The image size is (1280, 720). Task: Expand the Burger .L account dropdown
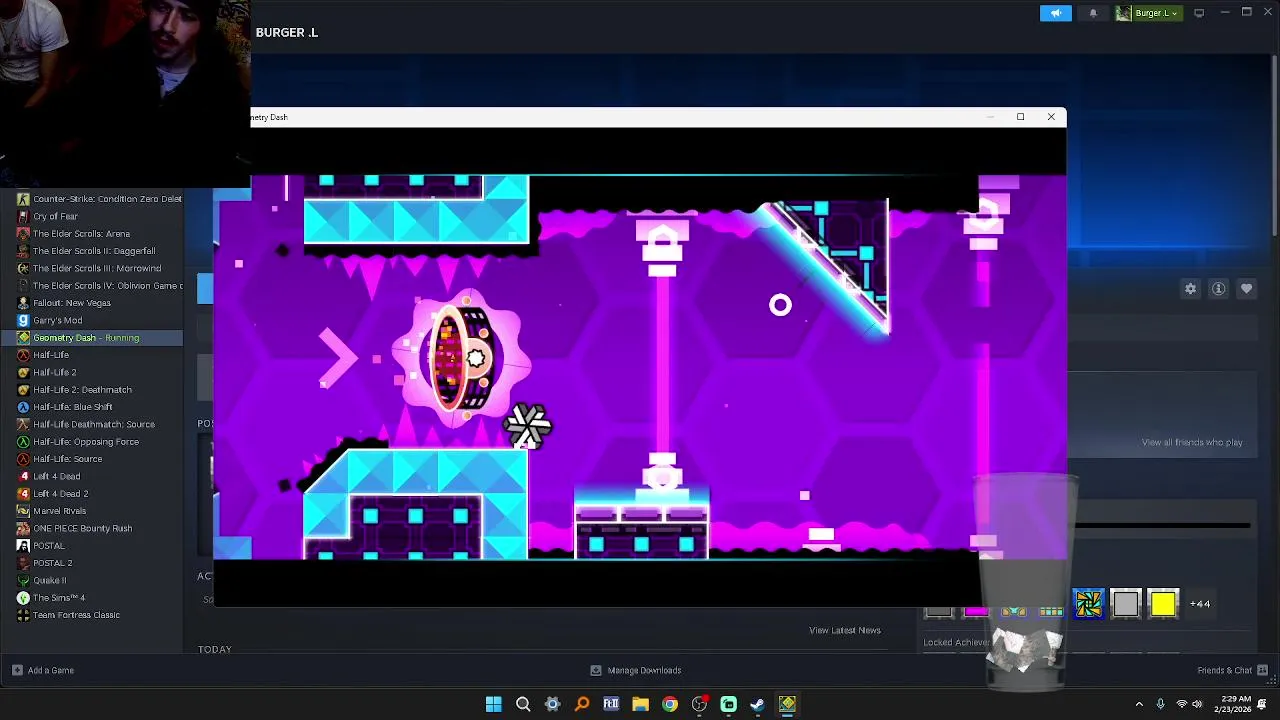tap(1149, 13)
